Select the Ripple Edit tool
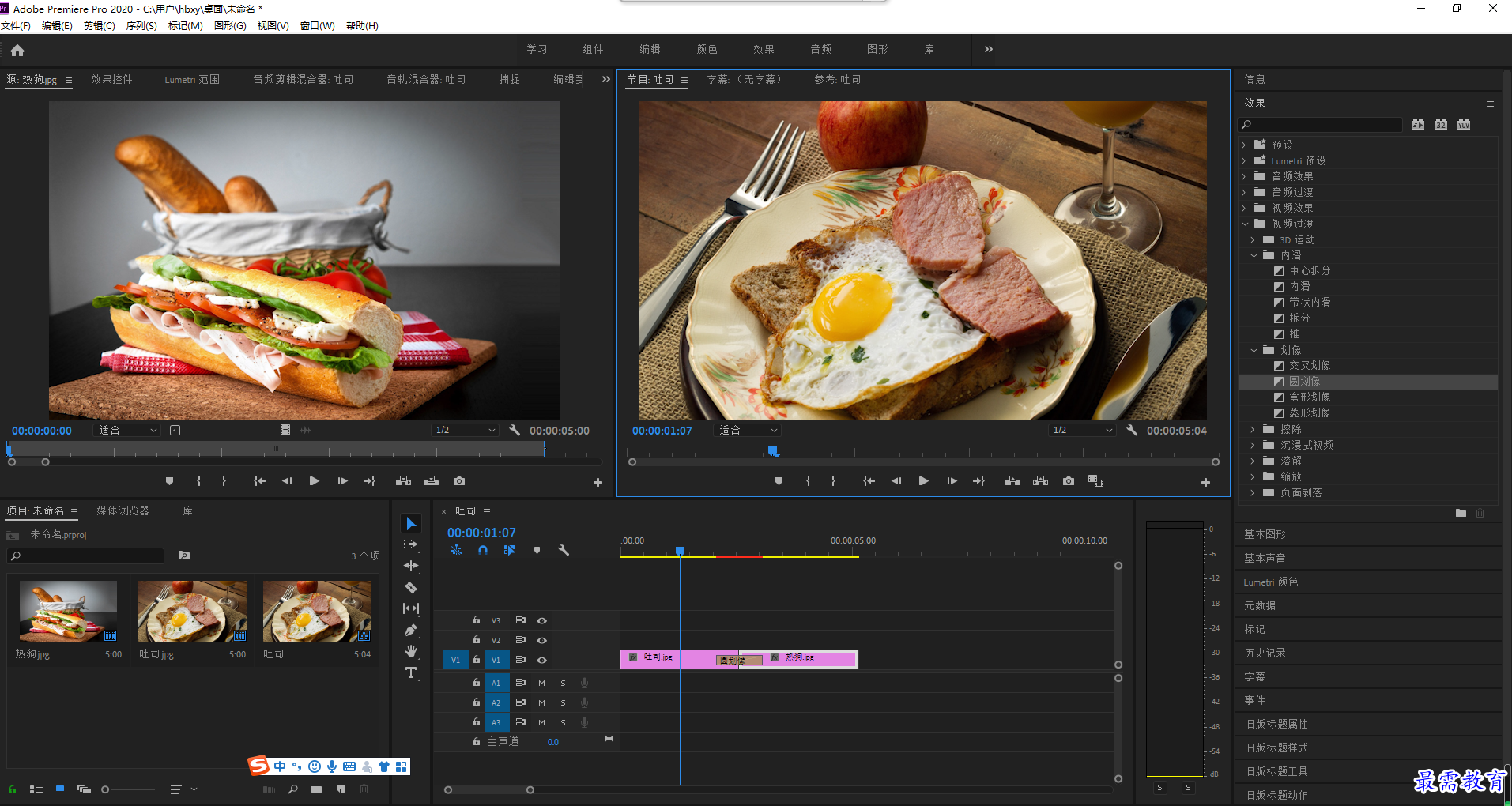 tap(411, 566)
